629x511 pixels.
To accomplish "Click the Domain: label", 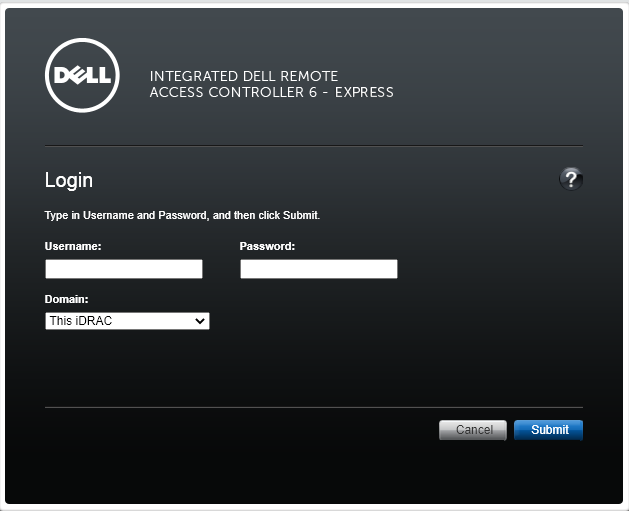I will coord(67,299).
